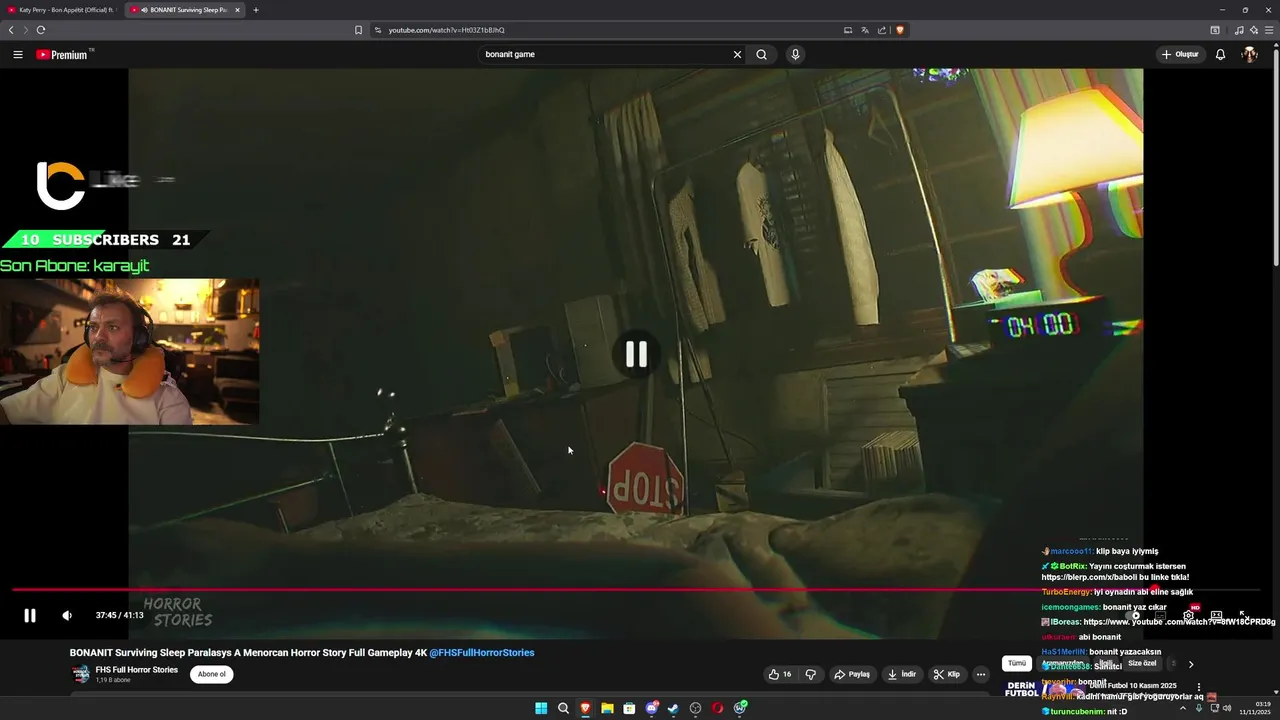
Task: Open Brave Shields lion icon
Action: 899,30
